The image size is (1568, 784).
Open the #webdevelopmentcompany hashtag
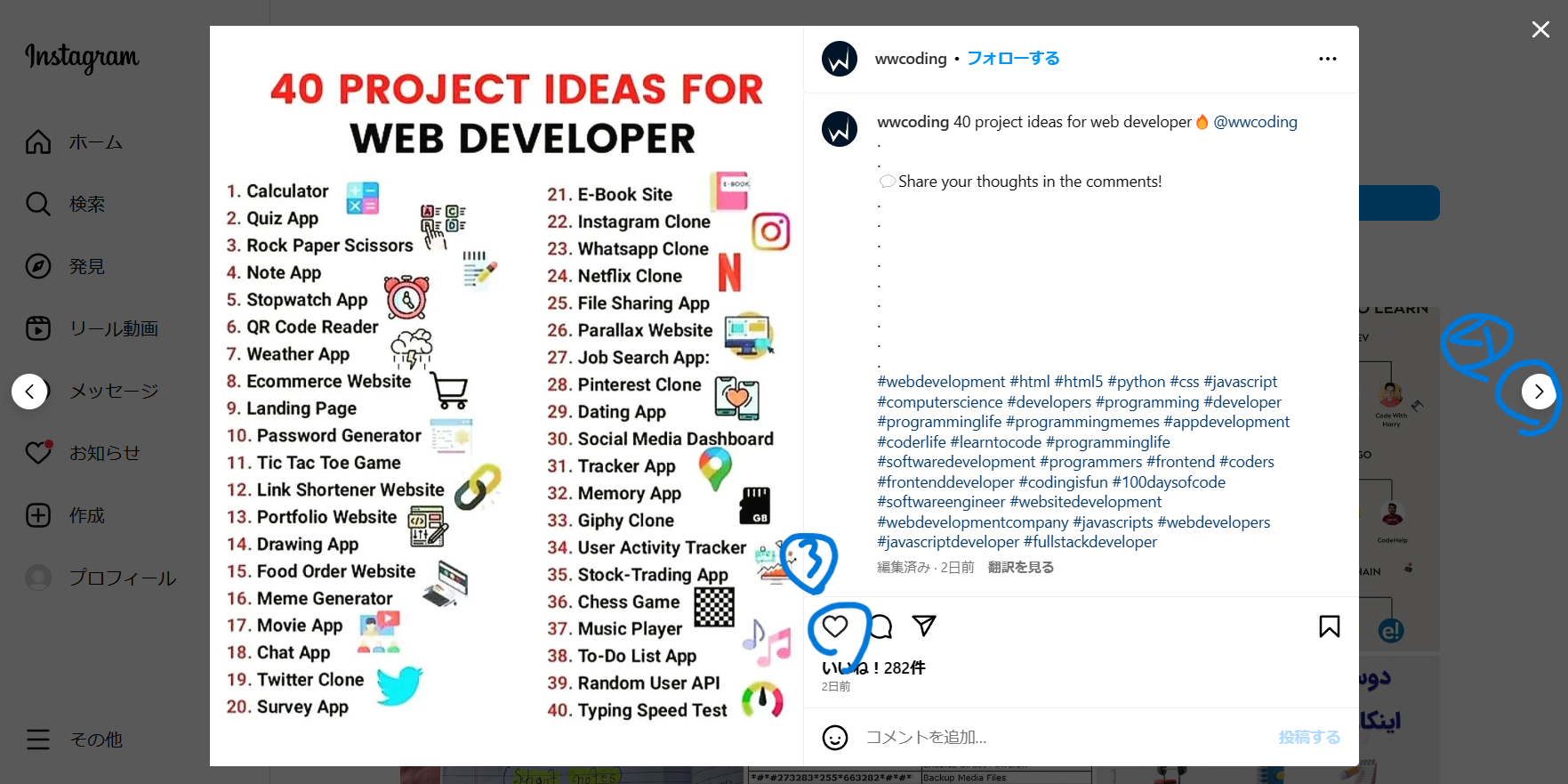coord(973,522)
